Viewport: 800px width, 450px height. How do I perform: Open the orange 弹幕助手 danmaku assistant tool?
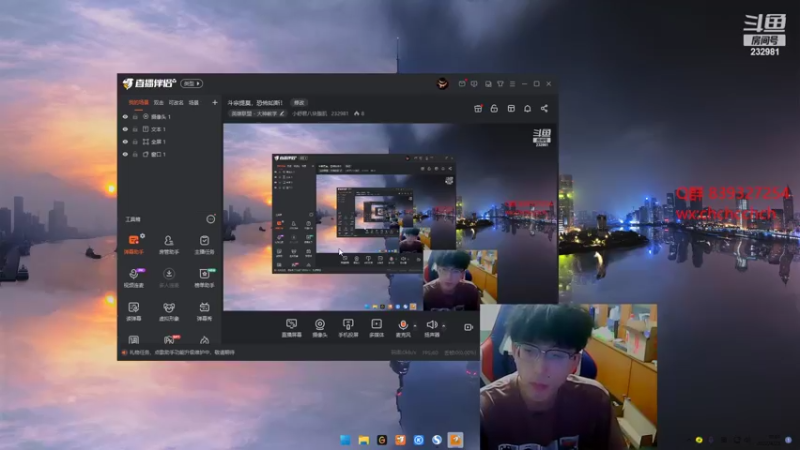(x=134, y=244)
